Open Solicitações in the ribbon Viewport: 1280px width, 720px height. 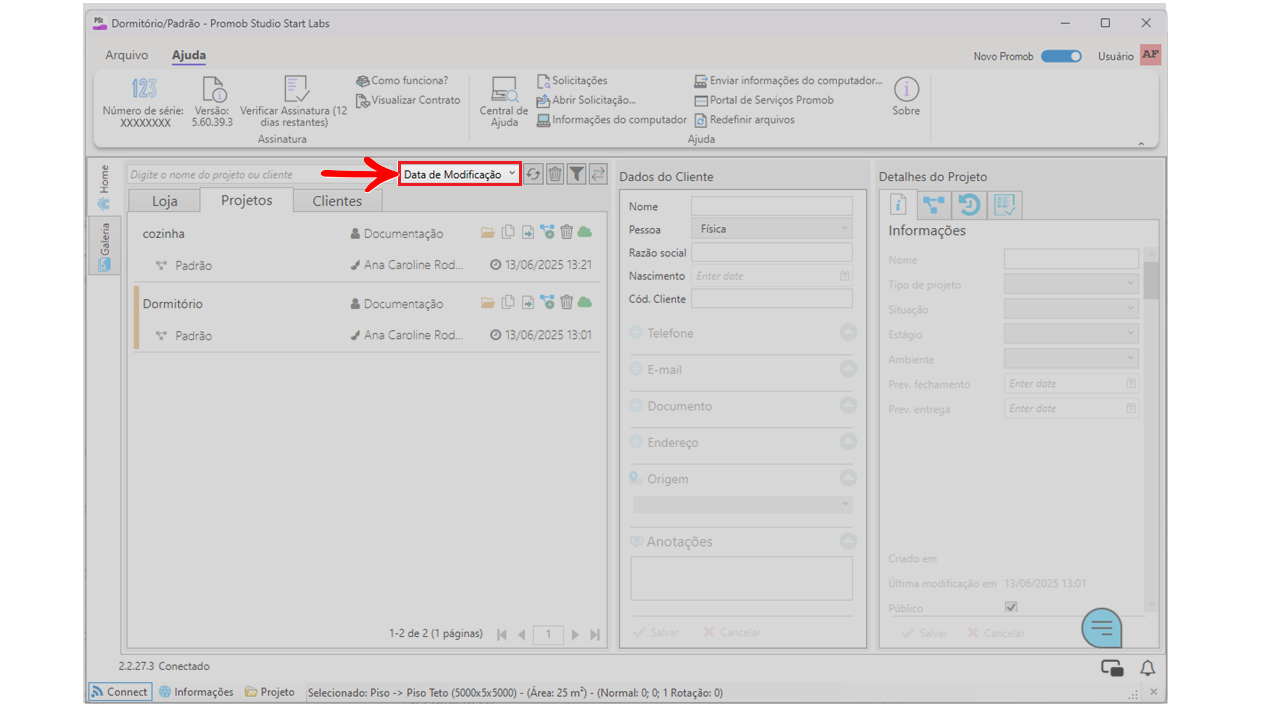click(x=572, y=81)
